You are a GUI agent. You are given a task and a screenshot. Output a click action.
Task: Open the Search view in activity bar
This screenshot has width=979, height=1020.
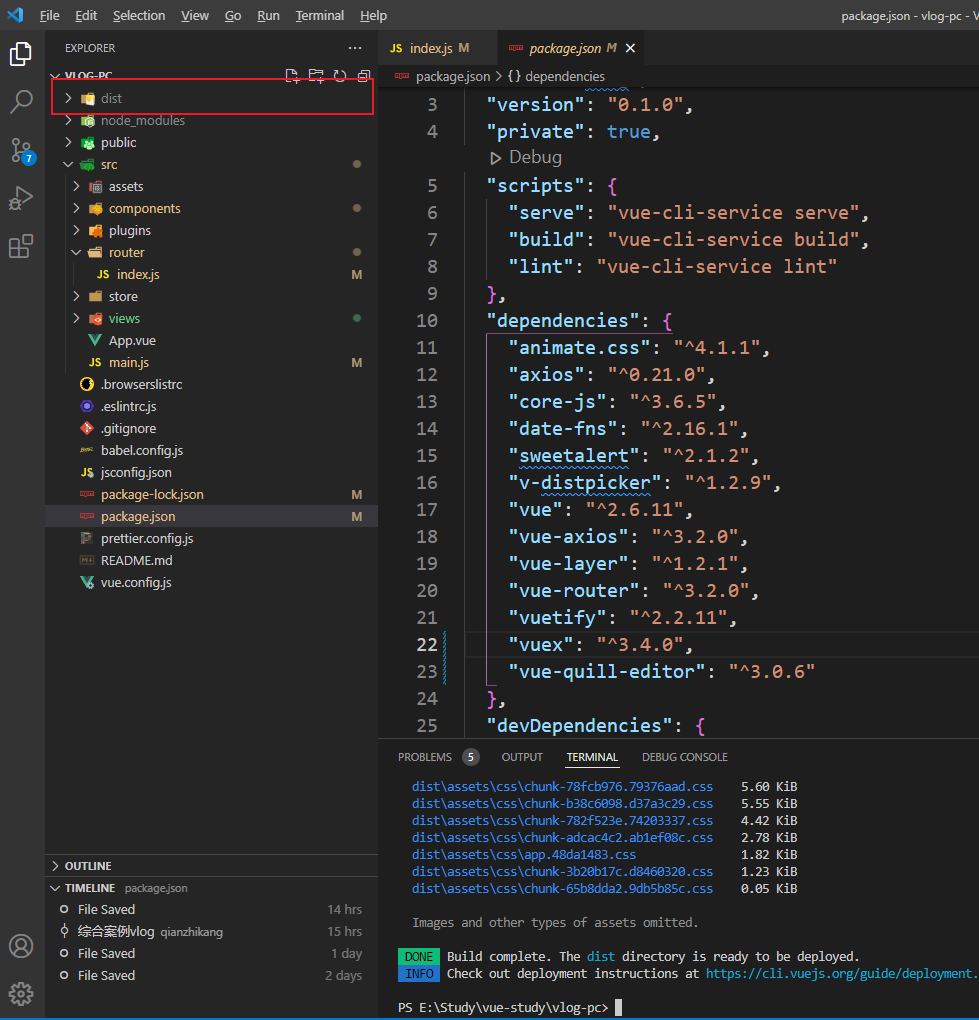point(21,102)
